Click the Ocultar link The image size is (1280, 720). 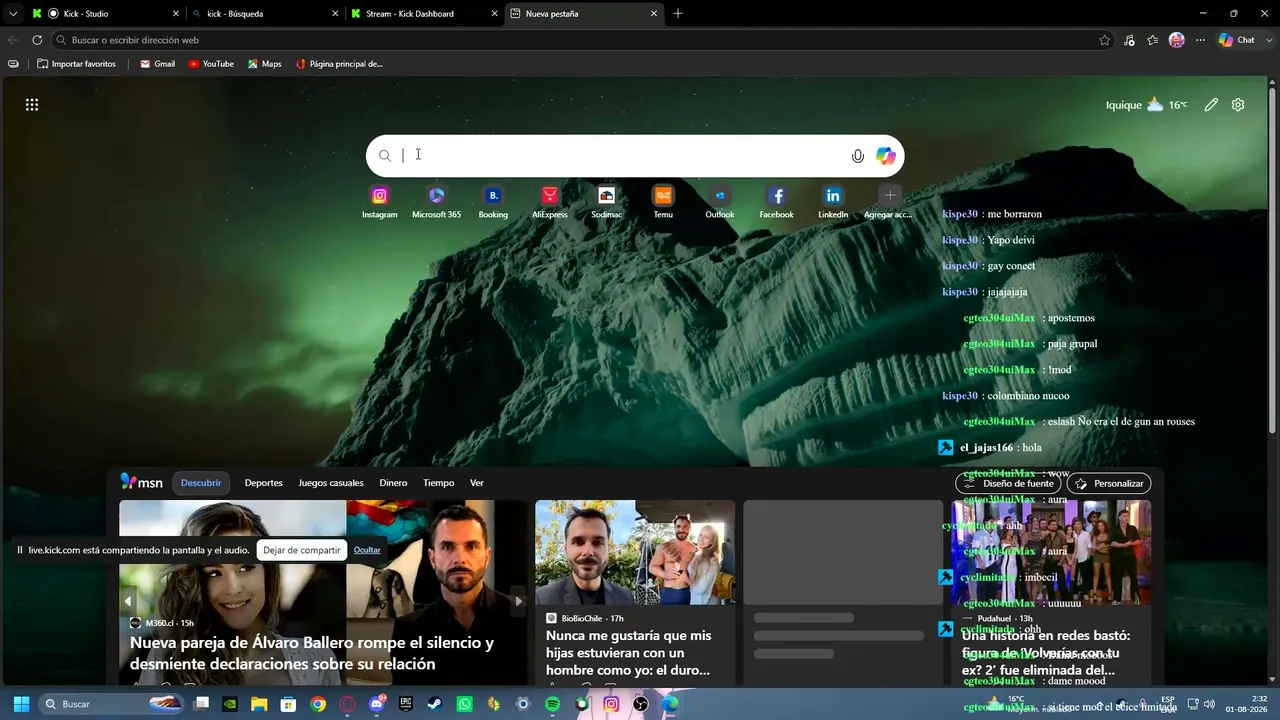click(367, 550)
